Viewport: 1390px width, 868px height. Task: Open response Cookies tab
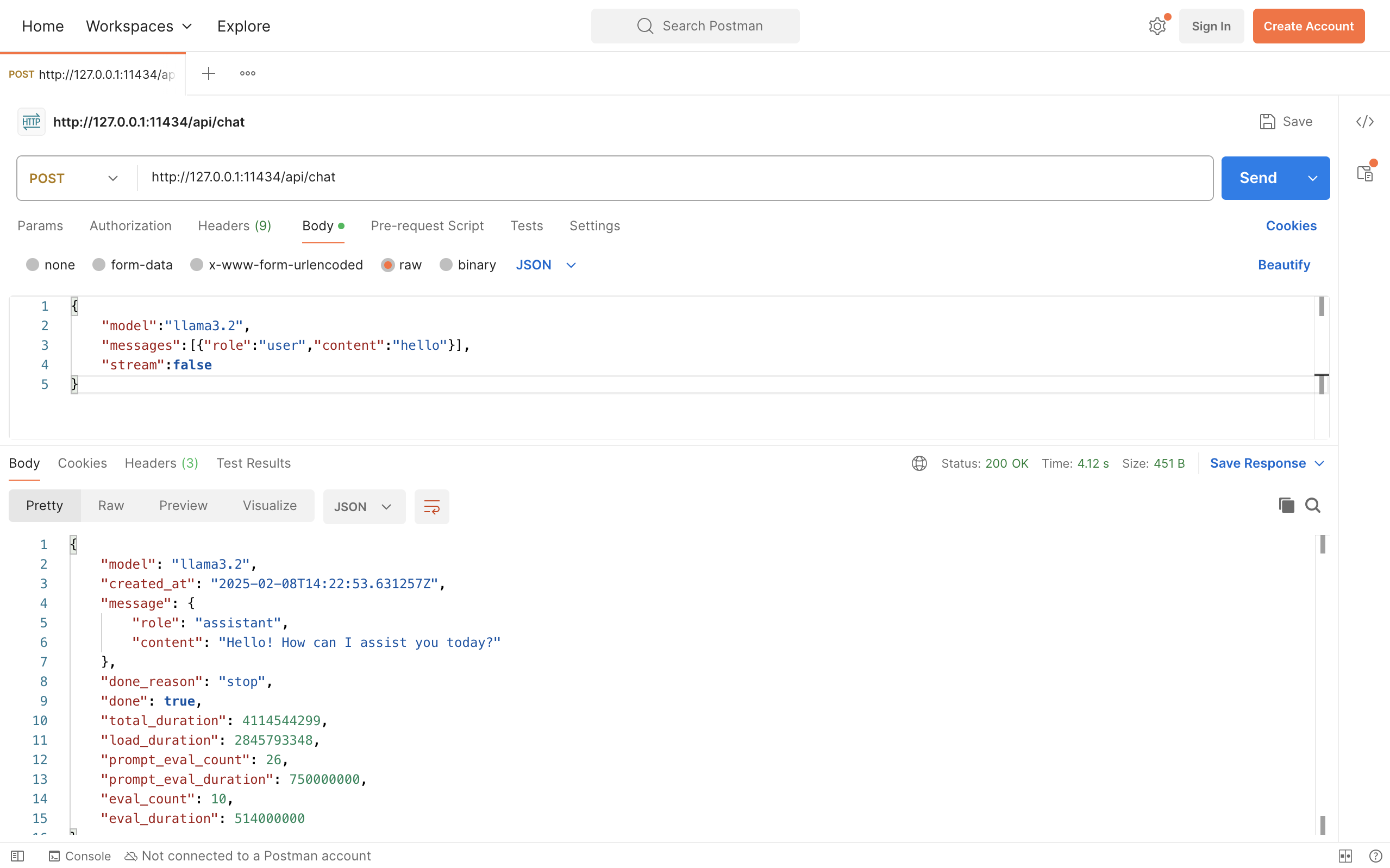(82, 463)
